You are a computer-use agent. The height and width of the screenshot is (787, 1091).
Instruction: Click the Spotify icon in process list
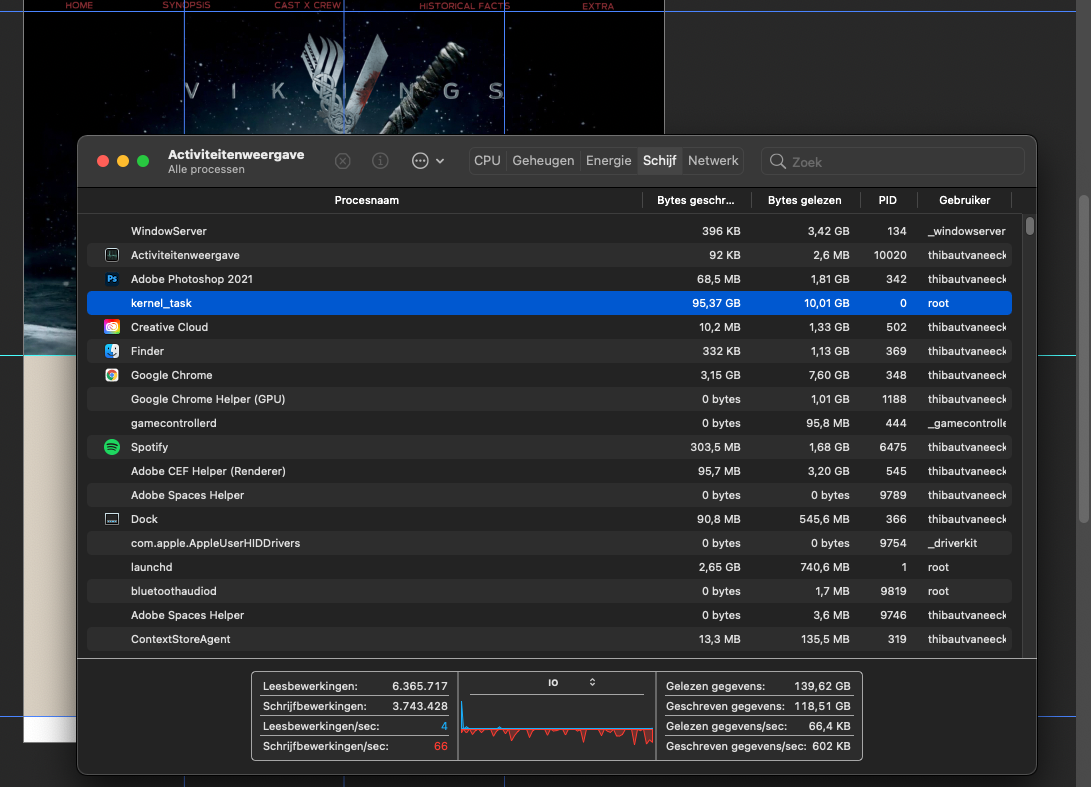coord(112,447)
